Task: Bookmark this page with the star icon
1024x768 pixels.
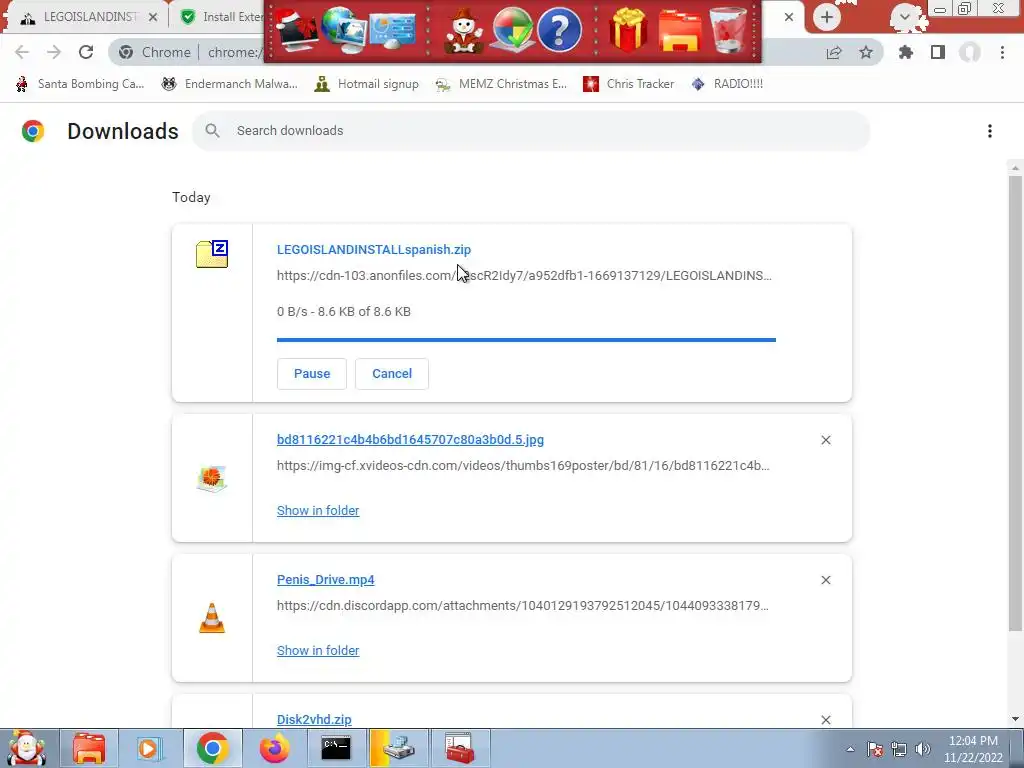Action: (866, 52)
